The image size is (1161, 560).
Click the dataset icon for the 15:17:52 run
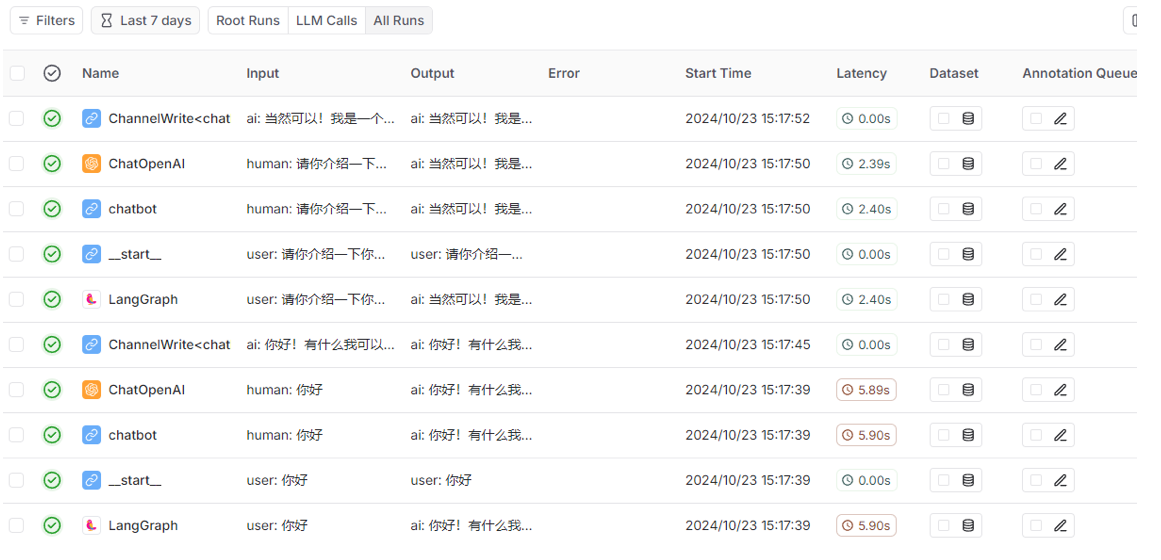pyautogui.click(x=968, y=119)
